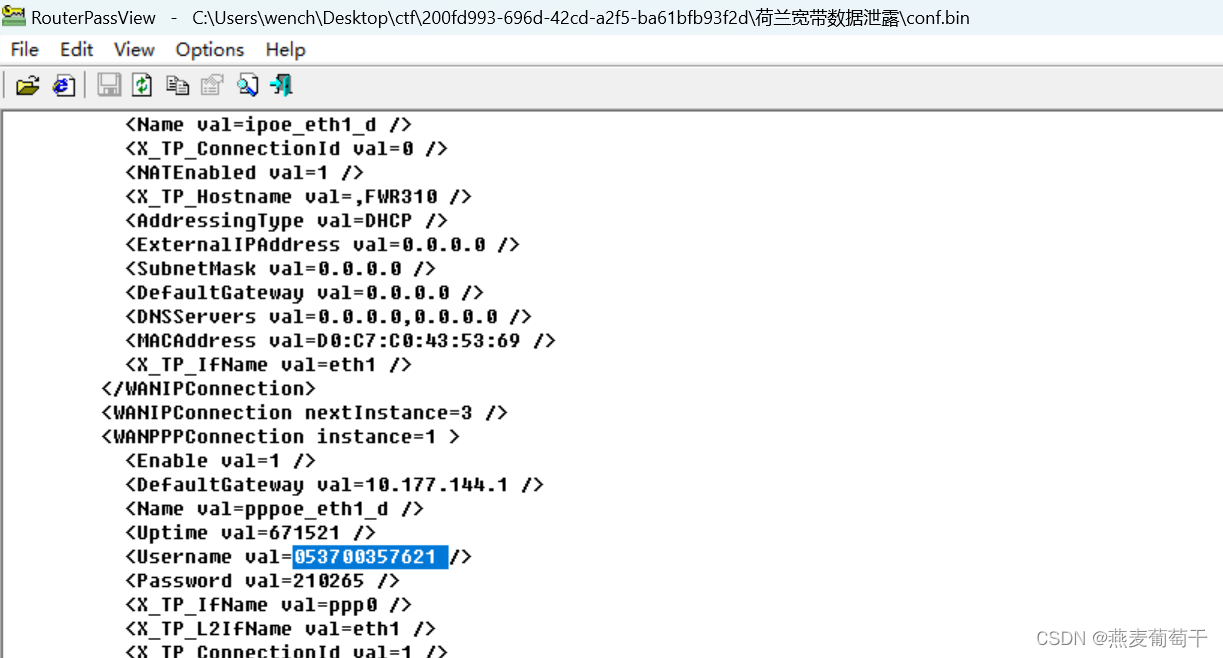Copy selected items to clipboard
The width and height of the screenshot is (1223, 658).
pos(177,85)
